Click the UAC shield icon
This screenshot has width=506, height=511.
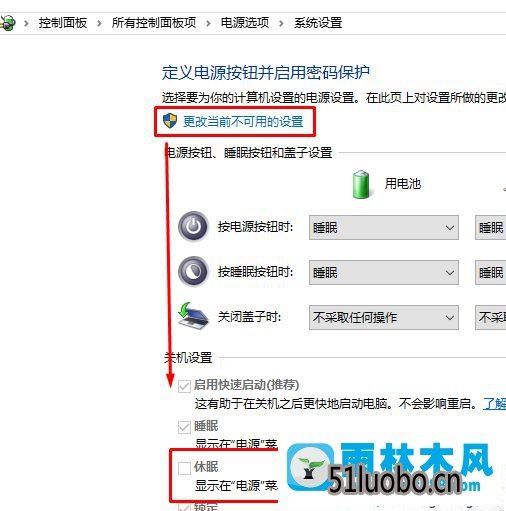170,121
